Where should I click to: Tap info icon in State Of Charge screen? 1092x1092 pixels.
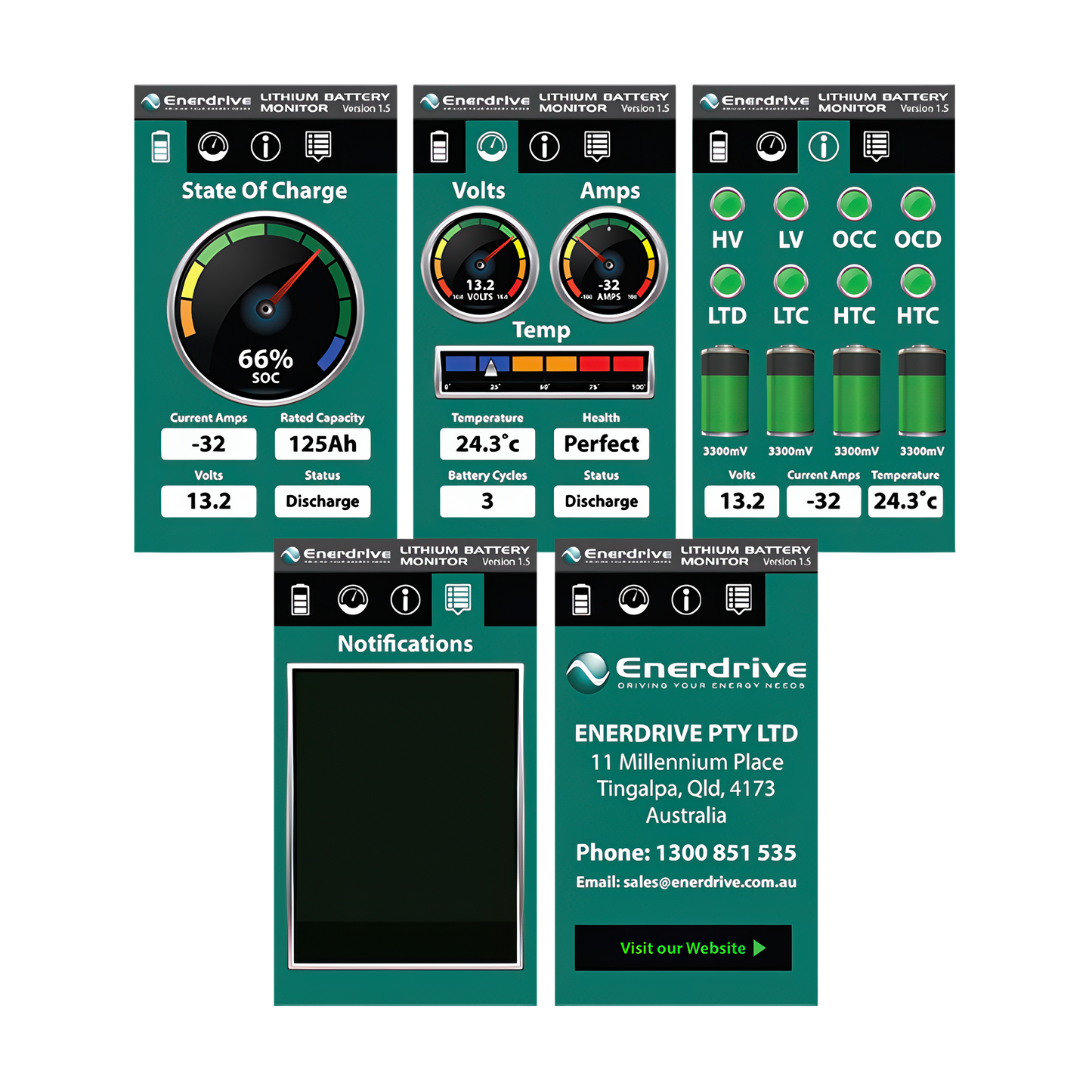[x=265, y=146]
